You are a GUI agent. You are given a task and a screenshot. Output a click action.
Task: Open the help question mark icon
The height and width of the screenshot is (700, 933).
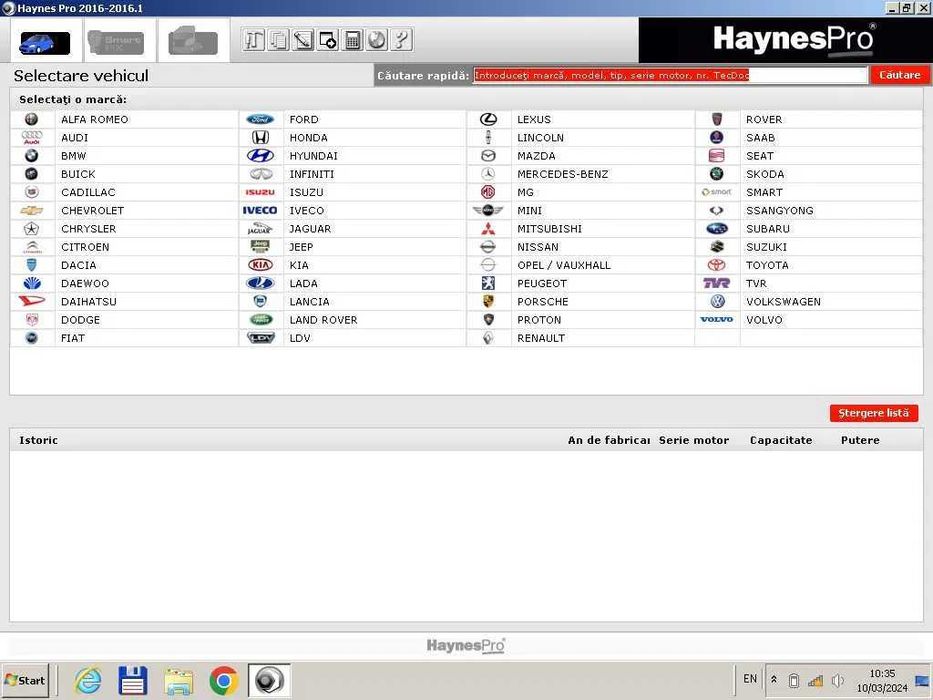click(x=402, y=40)
